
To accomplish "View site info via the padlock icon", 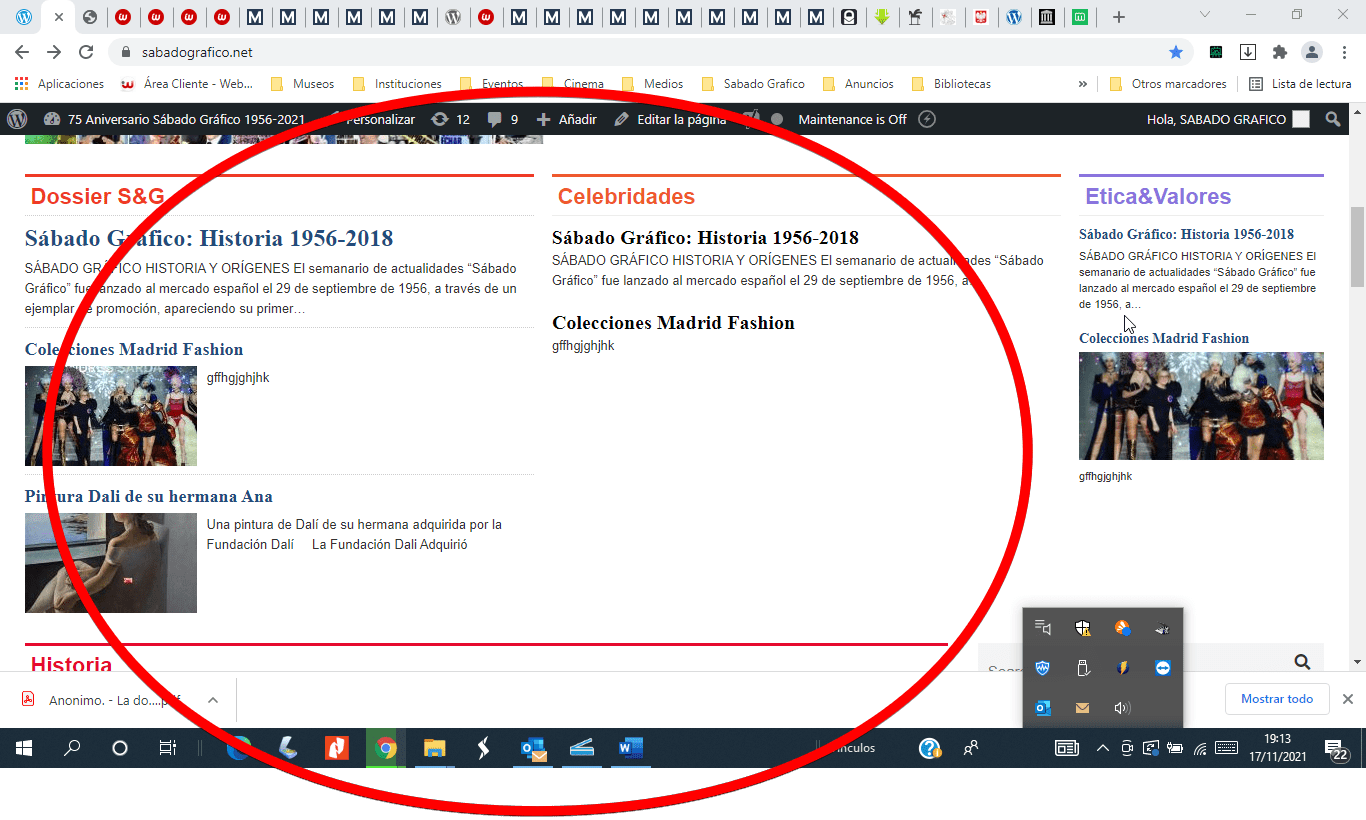I will click(125, 52).
